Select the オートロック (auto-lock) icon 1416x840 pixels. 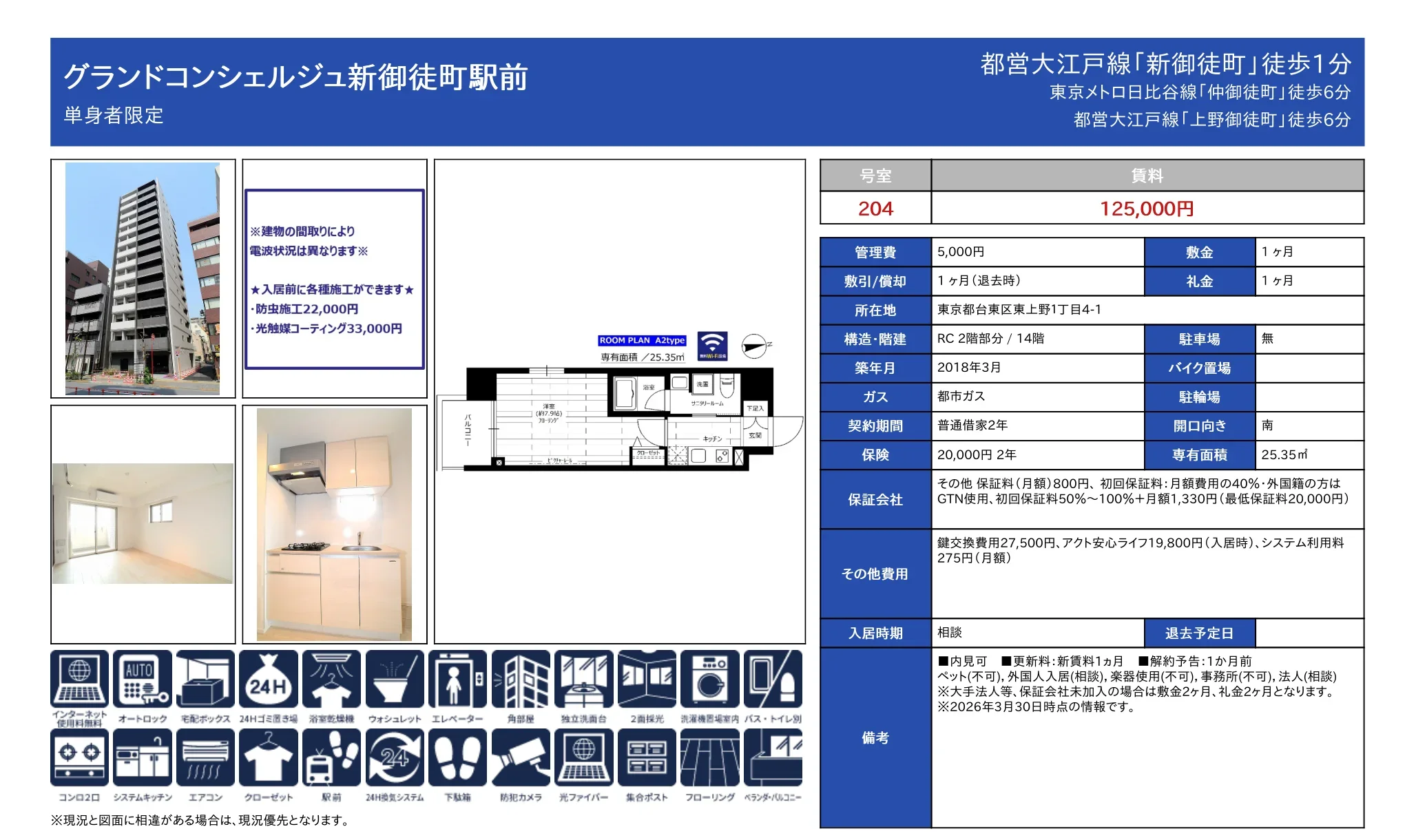pyautogui.click(x=143, y=682)
